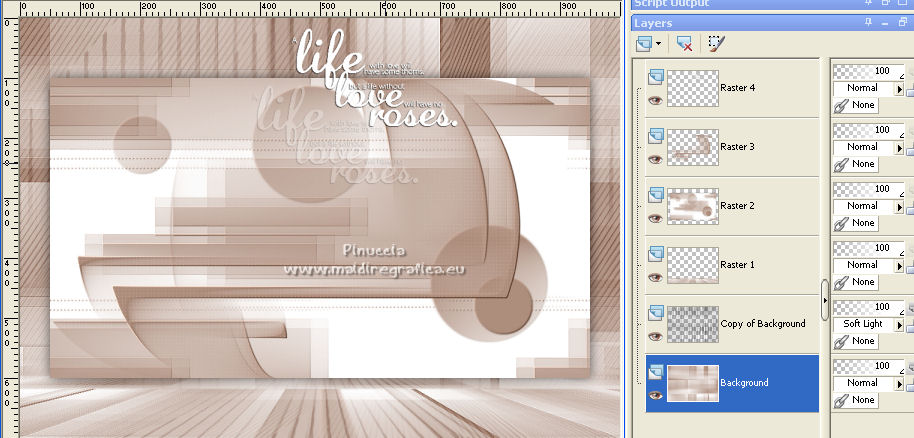Click the Delete Layer icon

point(684,44)
